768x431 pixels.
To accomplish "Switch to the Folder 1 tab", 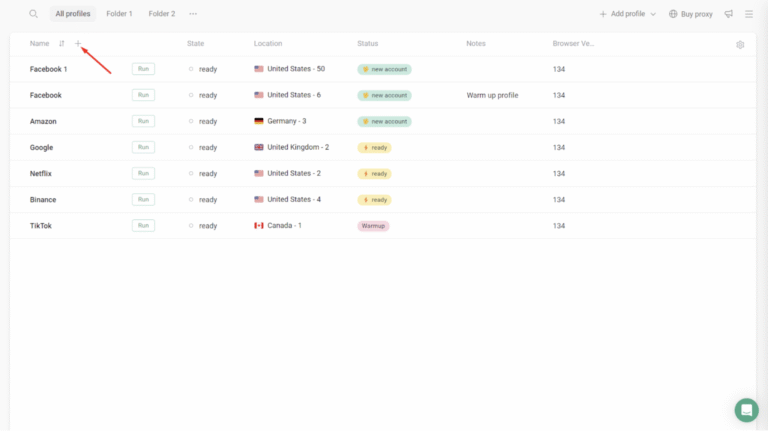I will point(119,14).
